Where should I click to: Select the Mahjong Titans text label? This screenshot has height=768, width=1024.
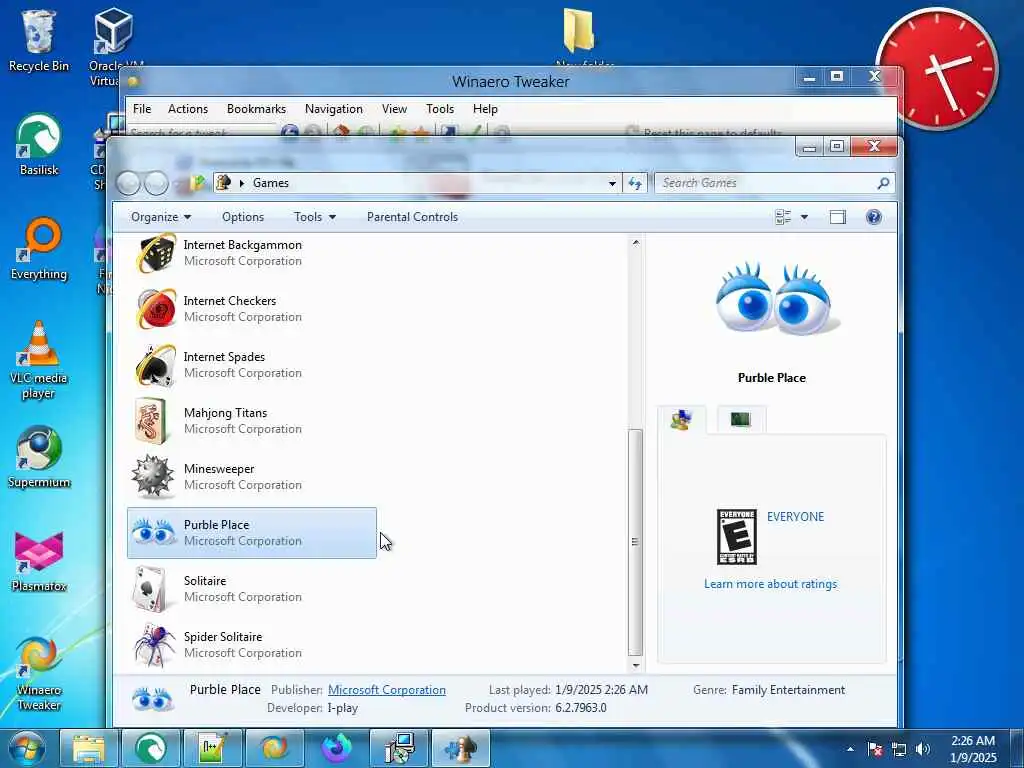pyautogui.click(x=225, y=413)
